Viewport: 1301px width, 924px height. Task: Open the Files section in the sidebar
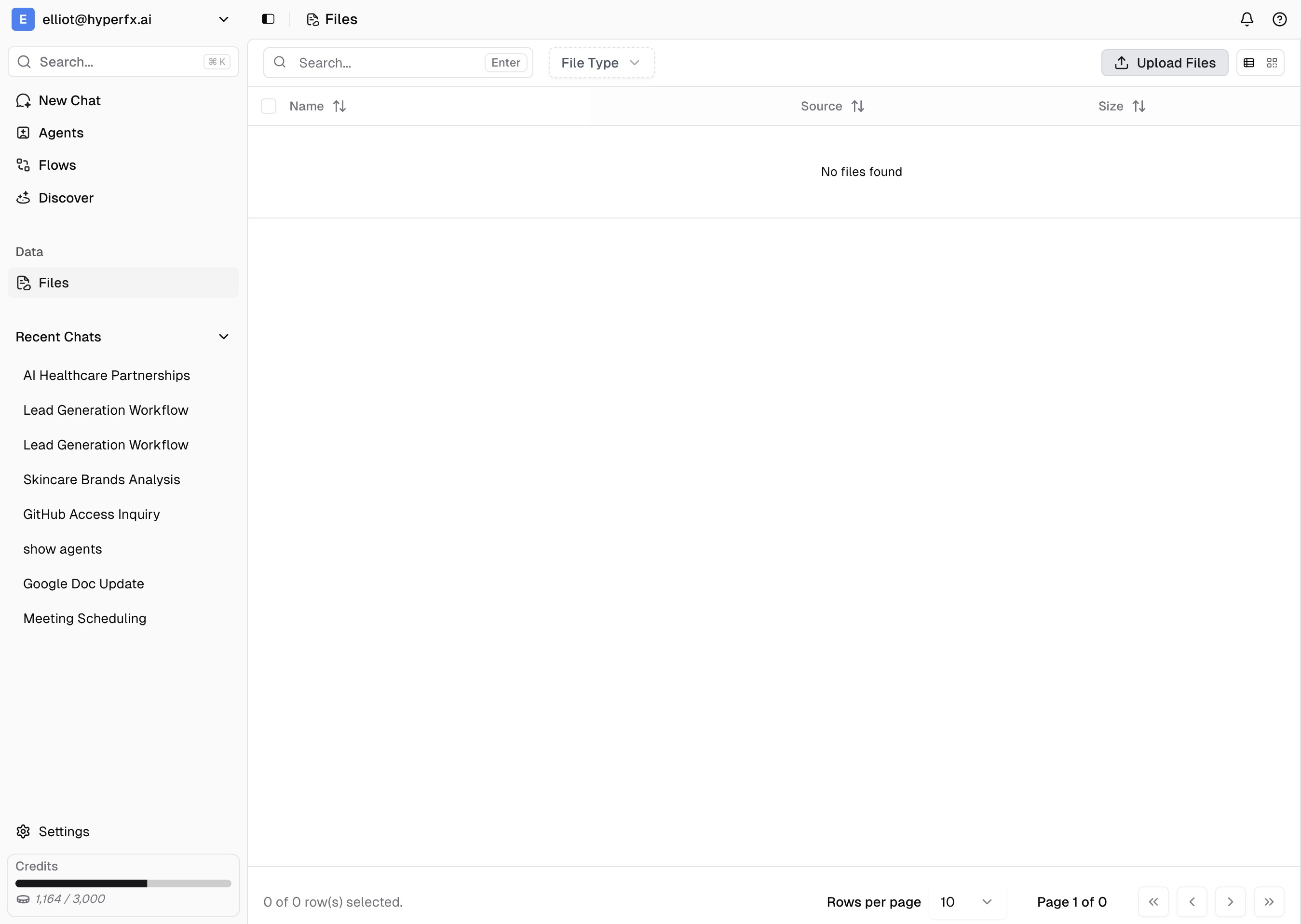click(53, 283)
